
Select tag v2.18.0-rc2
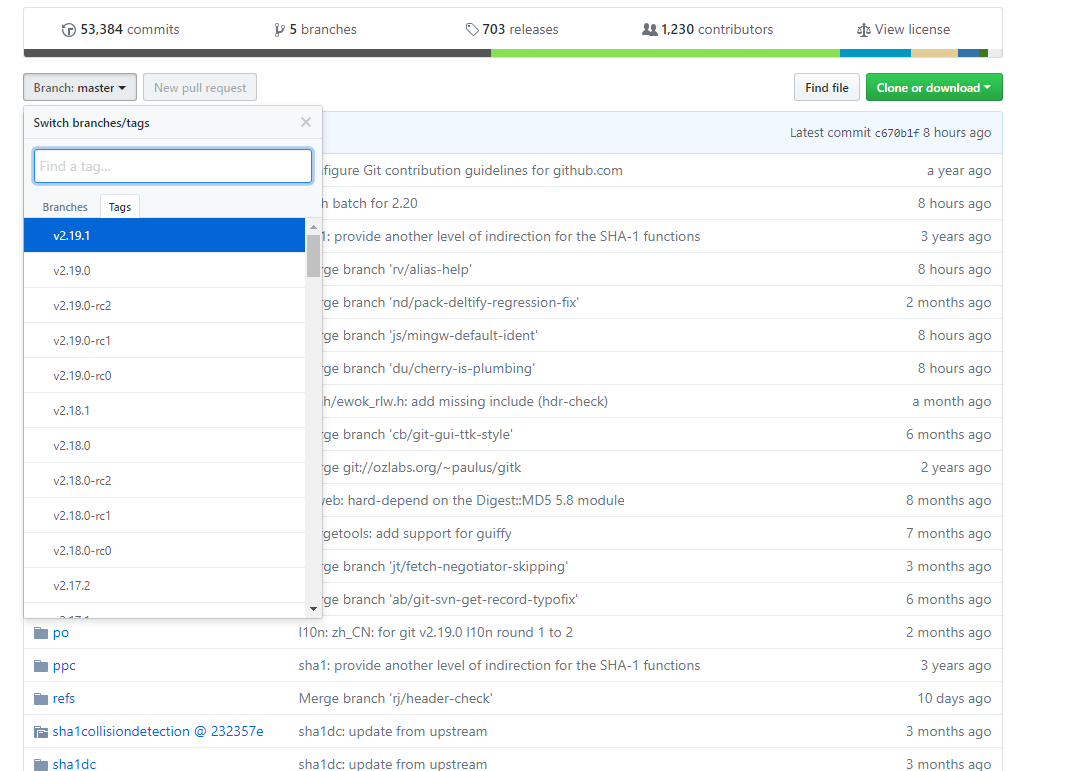point(164,480)
